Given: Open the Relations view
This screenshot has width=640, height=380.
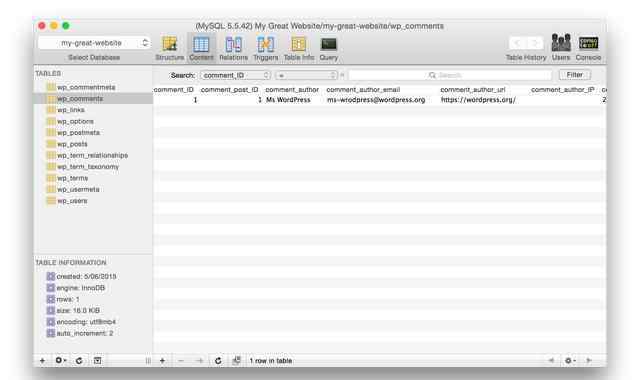Looking at the screenshot, I should coord(233,49).
